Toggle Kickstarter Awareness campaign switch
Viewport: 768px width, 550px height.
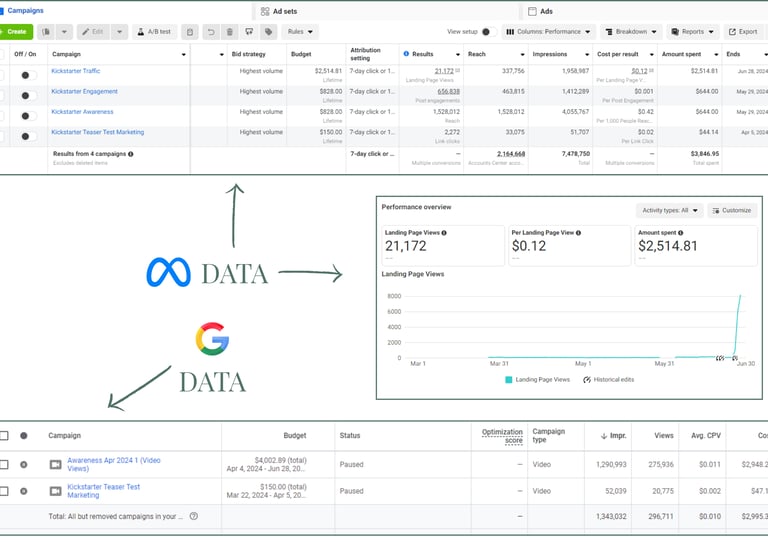point(28,116)
